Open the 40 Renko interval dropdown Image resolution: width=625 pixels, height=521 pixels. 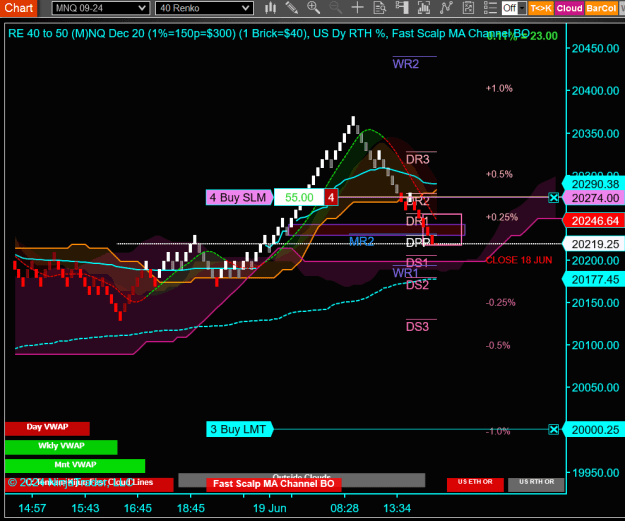click(204, 8)
